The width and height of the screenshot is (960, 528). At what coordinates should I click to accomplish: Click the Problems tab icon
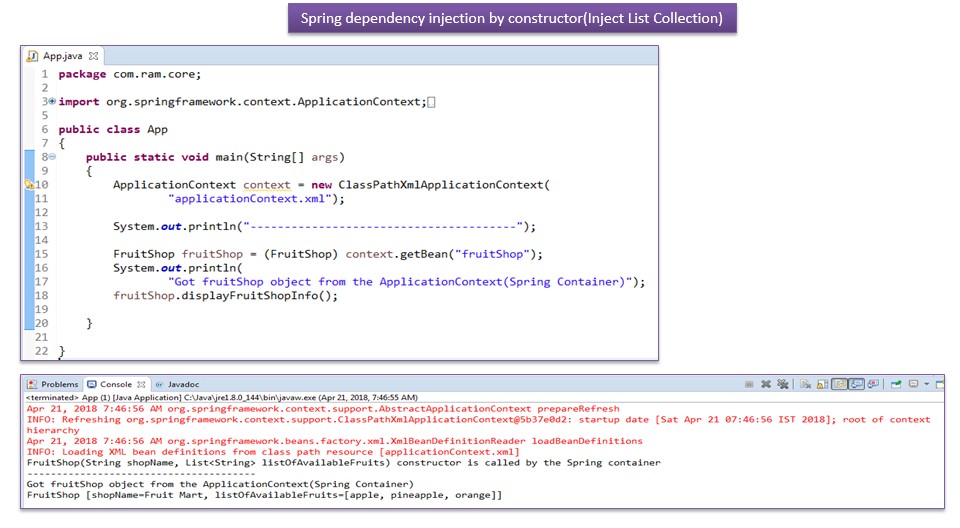(32, 384)
